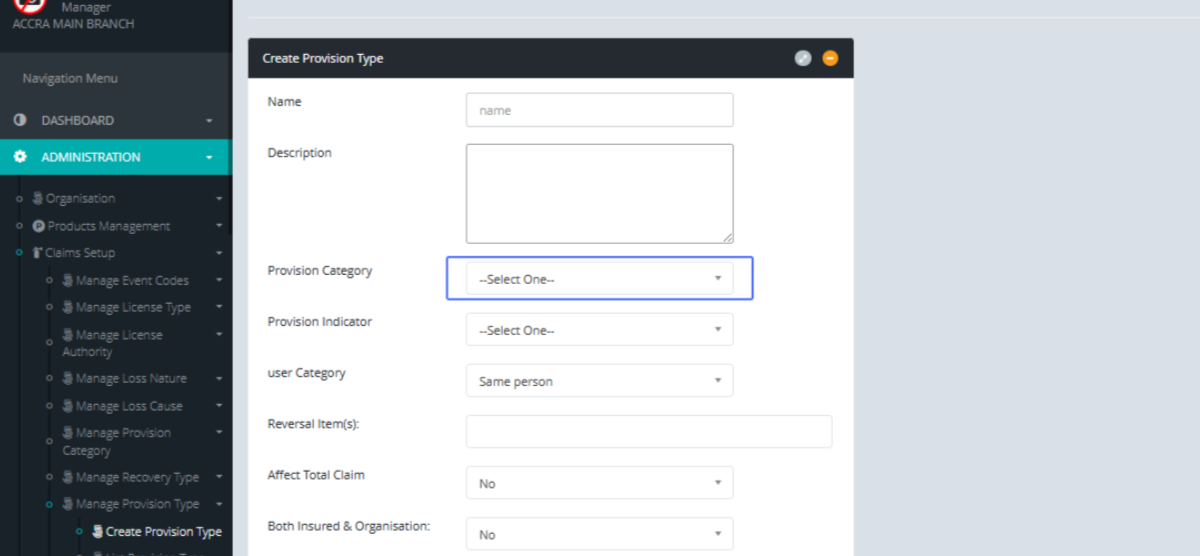Open the Provision Category dropdown
This screenshot has width=1200, height=556.
[x=599, y=279]
